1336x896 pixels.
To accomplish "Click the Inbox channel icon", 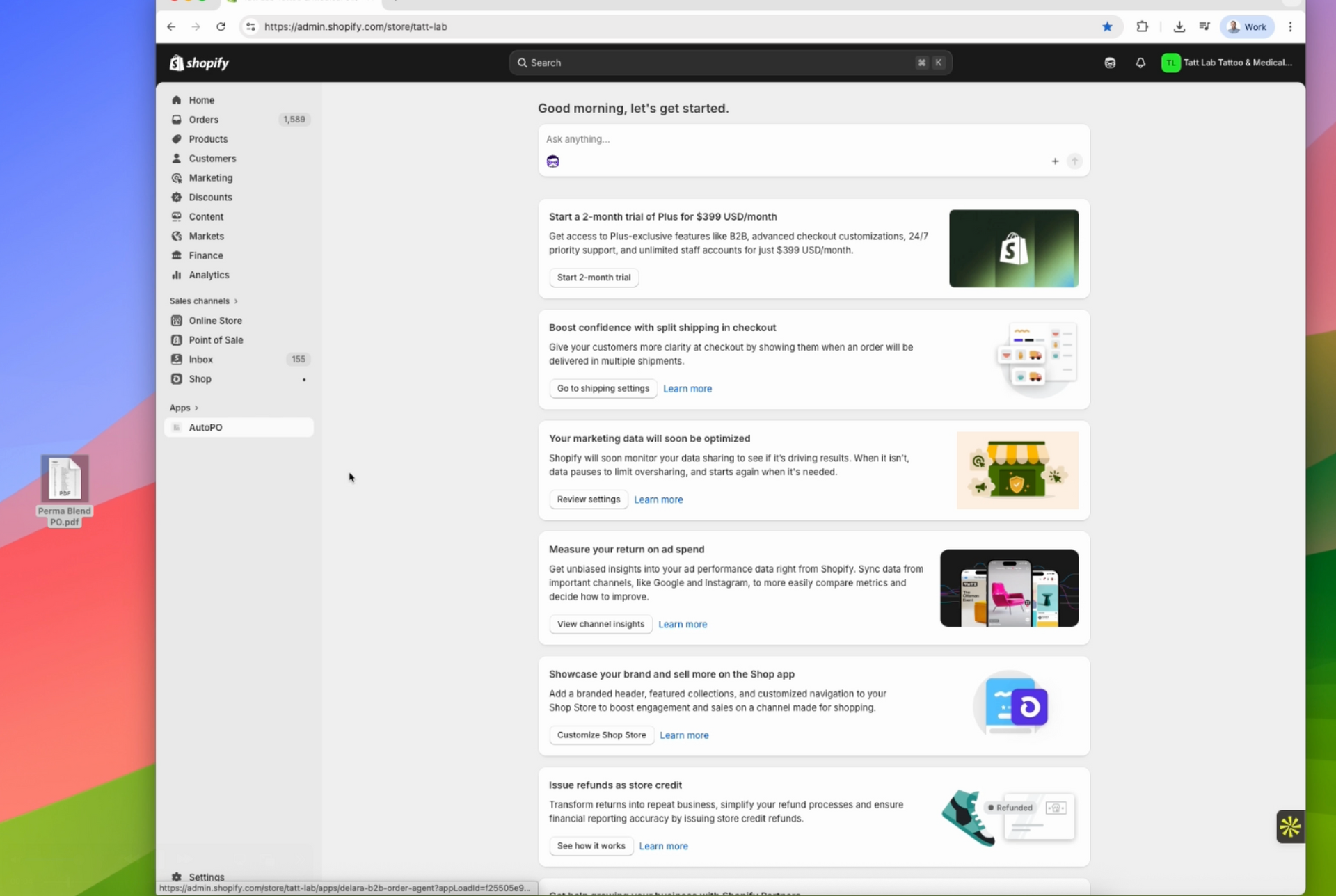I will [177, 360].
